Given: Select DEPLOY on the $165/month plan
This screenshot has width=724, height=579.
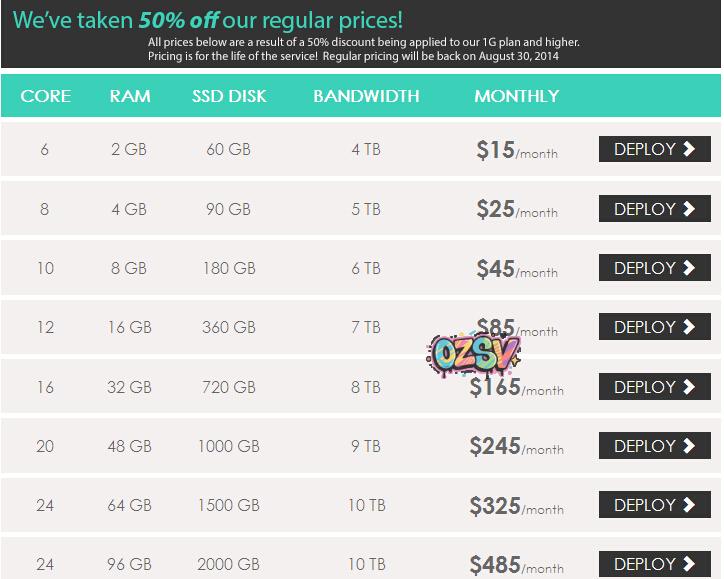Looking at the screenshot, I should tap(654, 387).
